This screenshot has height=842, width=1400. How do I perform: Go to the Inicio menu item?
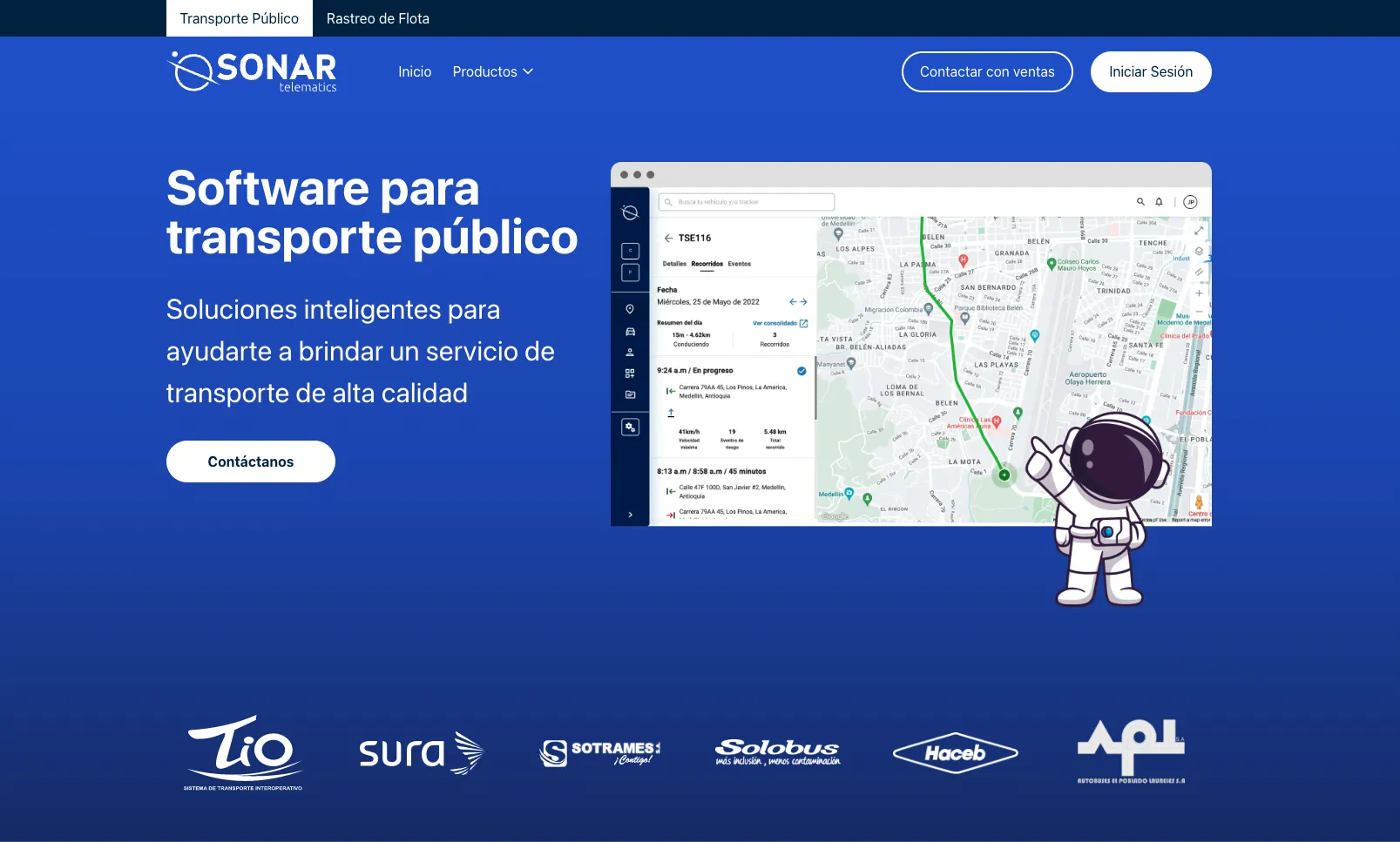point(415,71)
